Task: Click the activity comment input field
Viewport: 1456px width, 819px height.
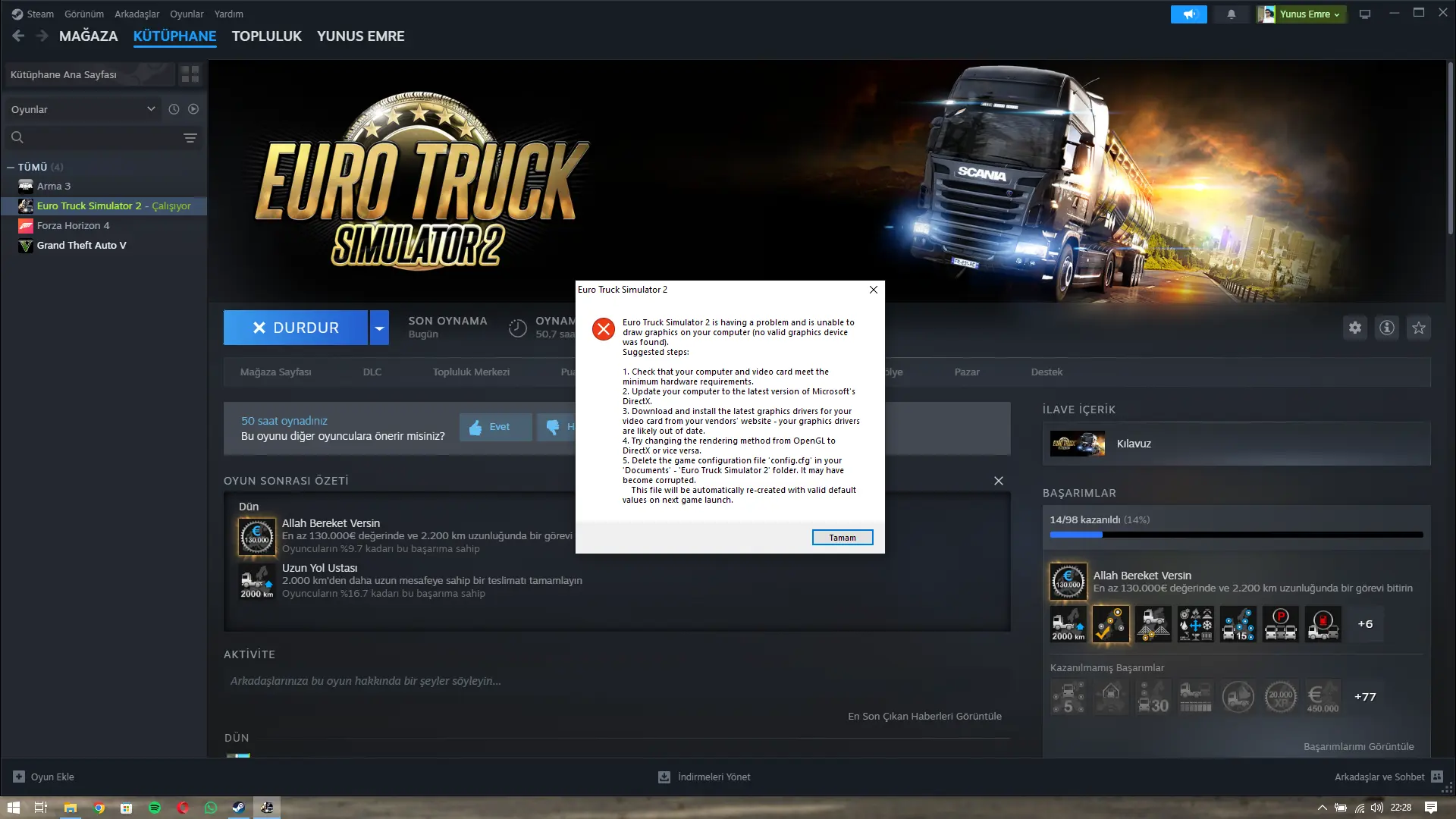Action: pos(617,681)
